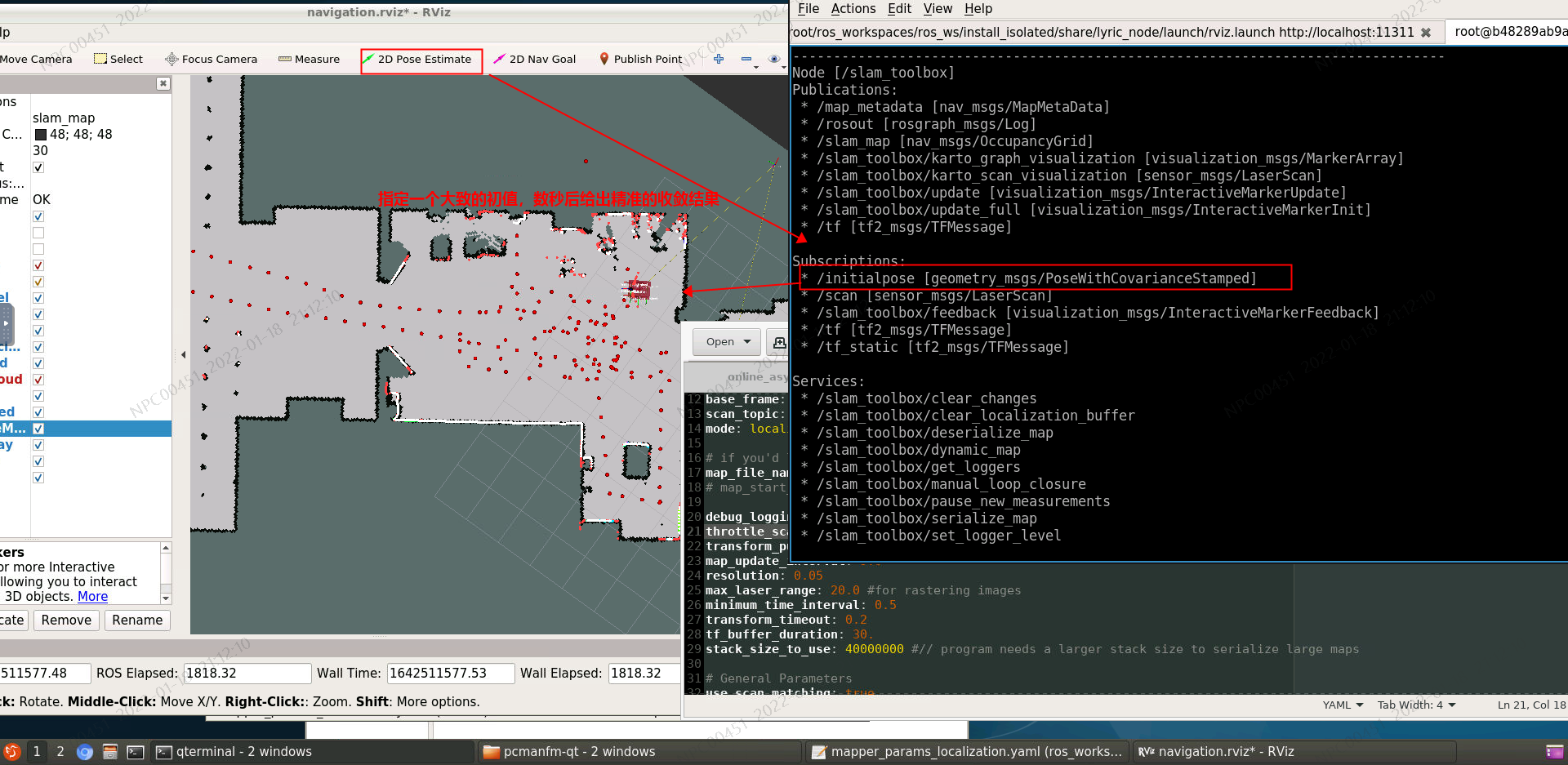This screenshot has width=1568, height=765.
Task: Click description panel scroll-down arrow
Action: (166, 598)
